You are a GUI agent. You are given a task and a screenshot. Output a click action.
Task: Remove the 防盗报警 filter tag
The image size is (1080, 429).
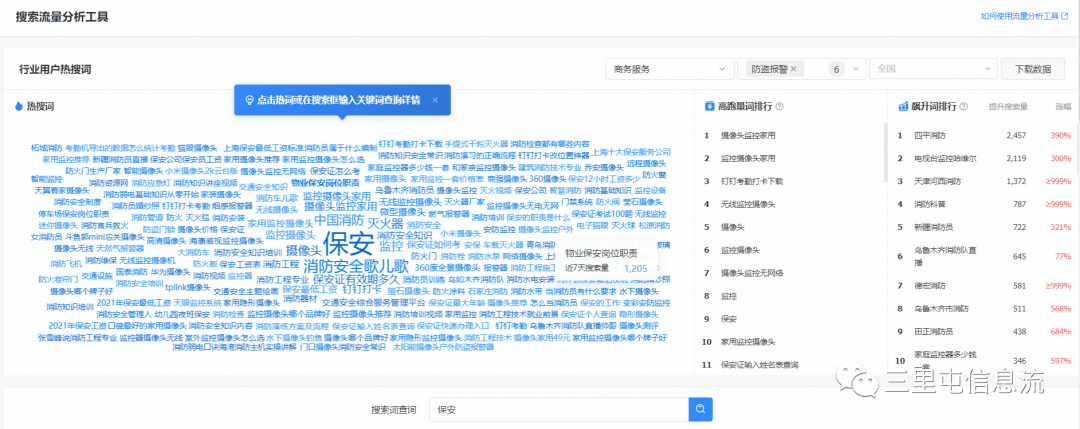click(x=794, y=69)
